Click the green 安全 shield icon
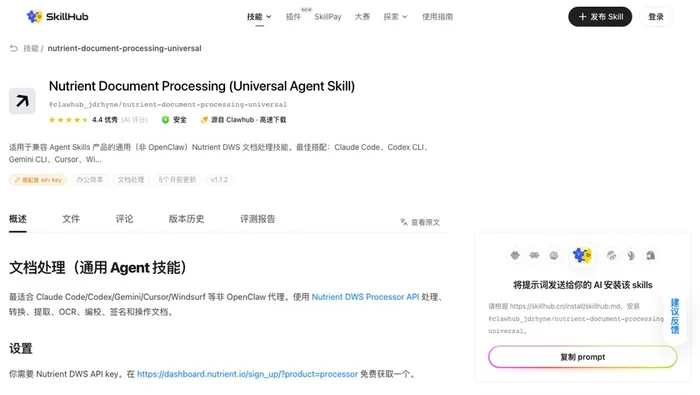The image size is (700, 395). click(165, 120)
